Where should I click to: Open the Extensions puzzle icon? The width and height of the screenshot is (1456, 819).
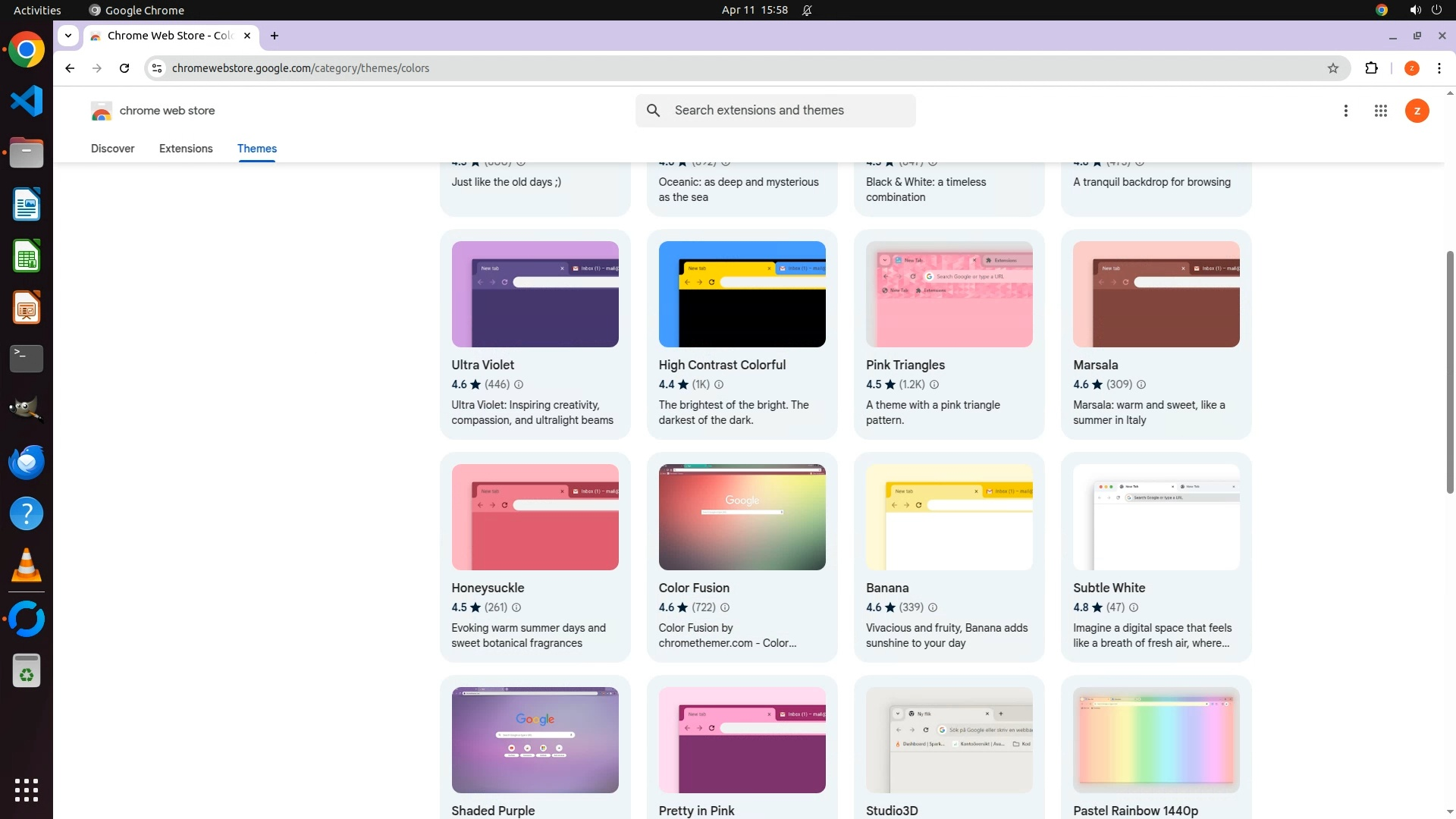1371,68
